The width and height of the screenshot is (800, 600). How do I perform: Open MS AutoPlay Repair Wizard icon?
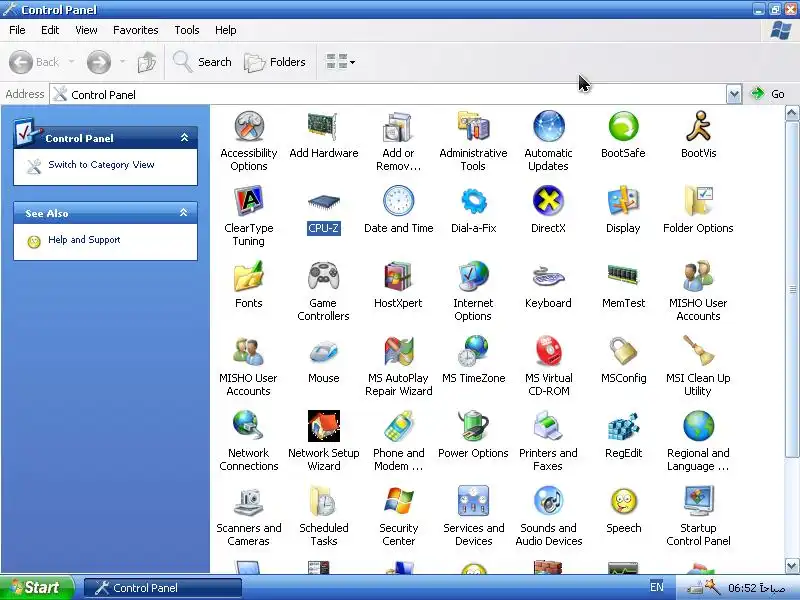[398, 351]
